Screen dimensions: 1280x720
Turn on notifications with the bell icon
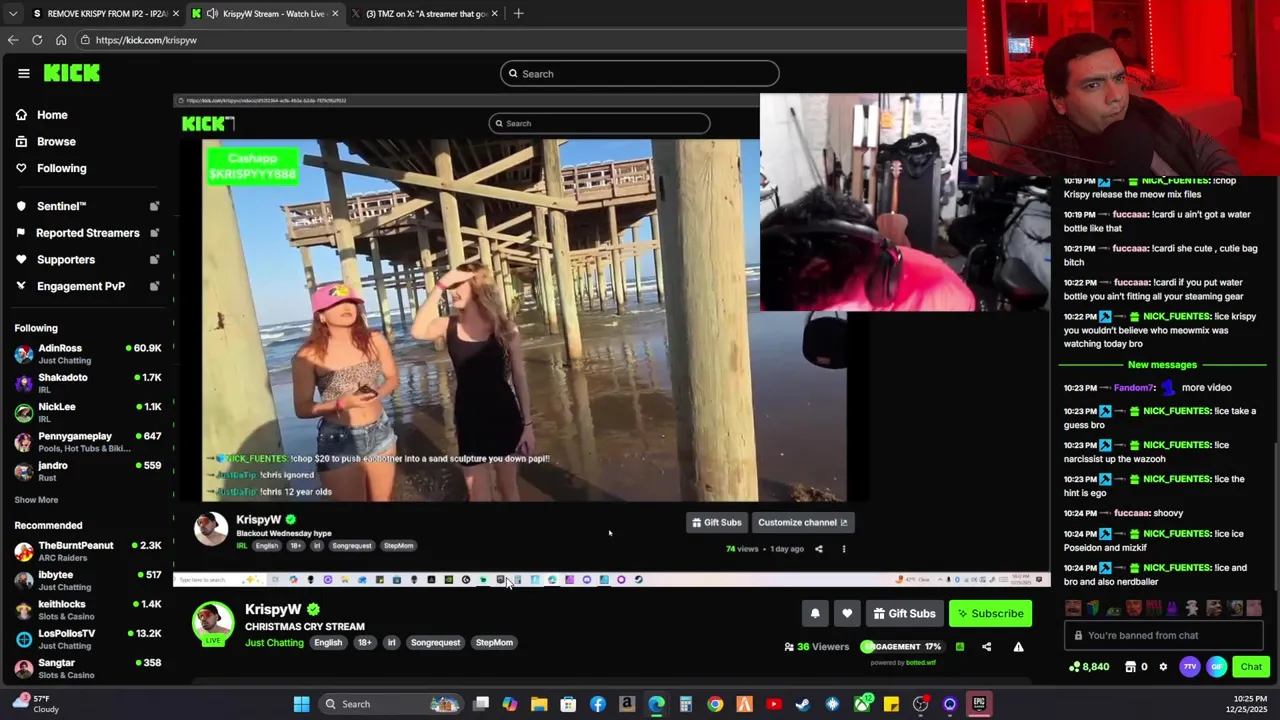tap(815, 614)
